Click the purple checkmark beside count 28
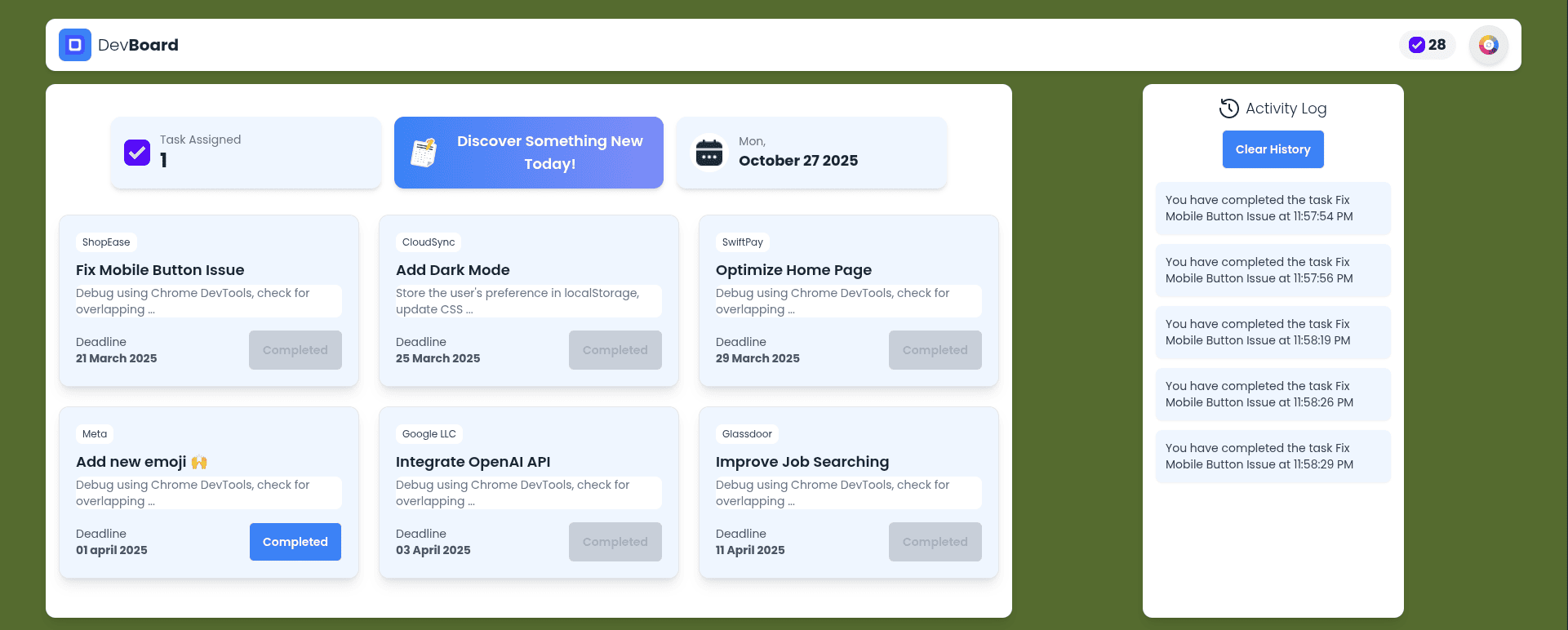This screenshot has width=1568, height=630. click(1417, 45)
